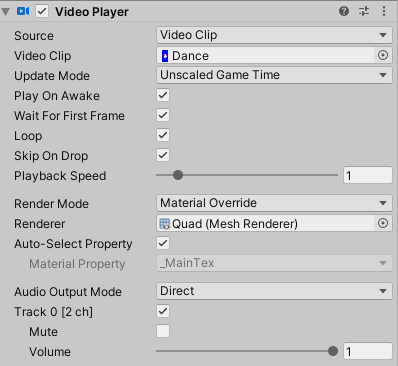Uncheck the Loop option
The image size is (398, 366).
point(163,135)
